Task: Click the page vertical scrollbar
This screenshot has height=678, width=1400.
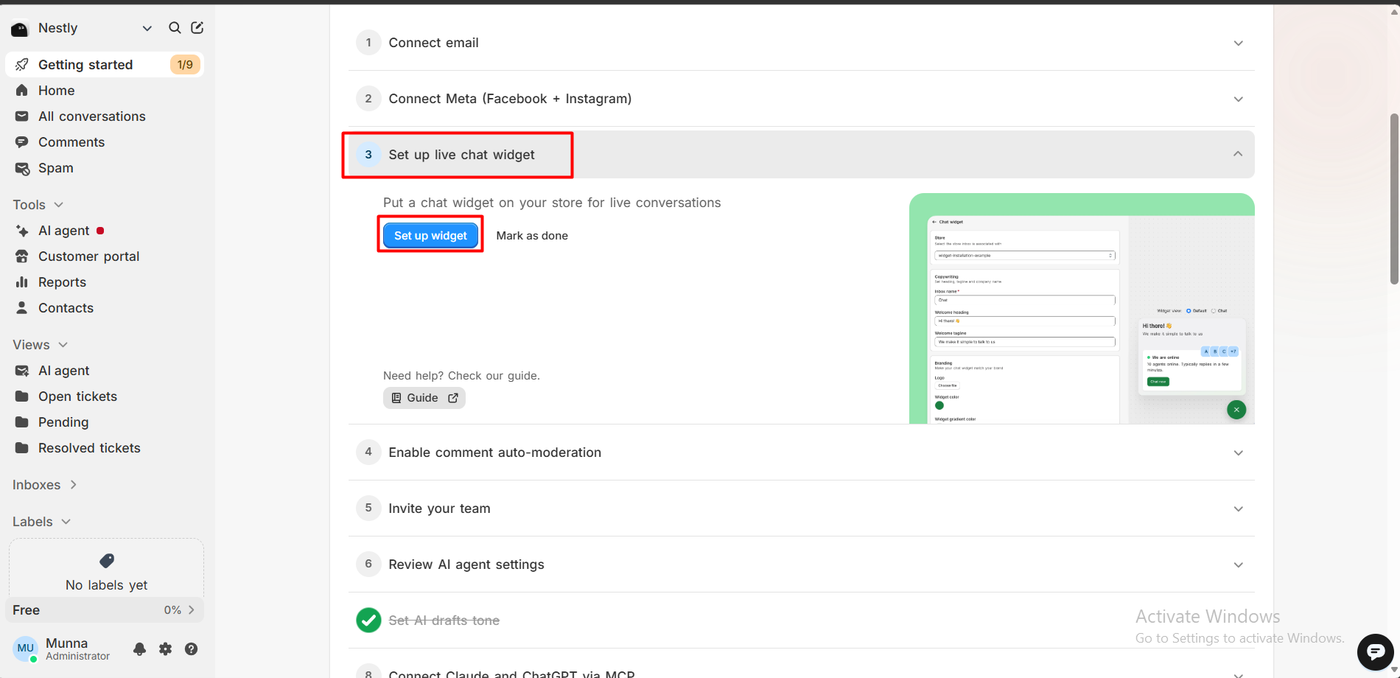Action: coord(1394,198)
